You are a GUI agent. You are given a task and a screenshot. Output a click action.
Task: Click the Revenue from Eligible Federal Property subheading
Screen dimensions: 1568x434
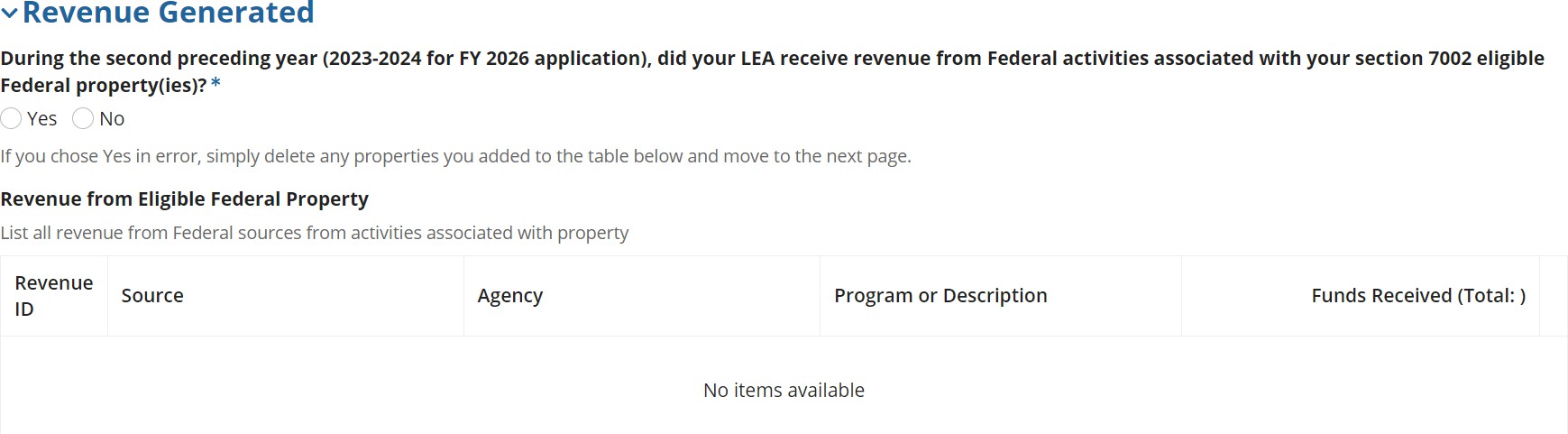point(185,199)
